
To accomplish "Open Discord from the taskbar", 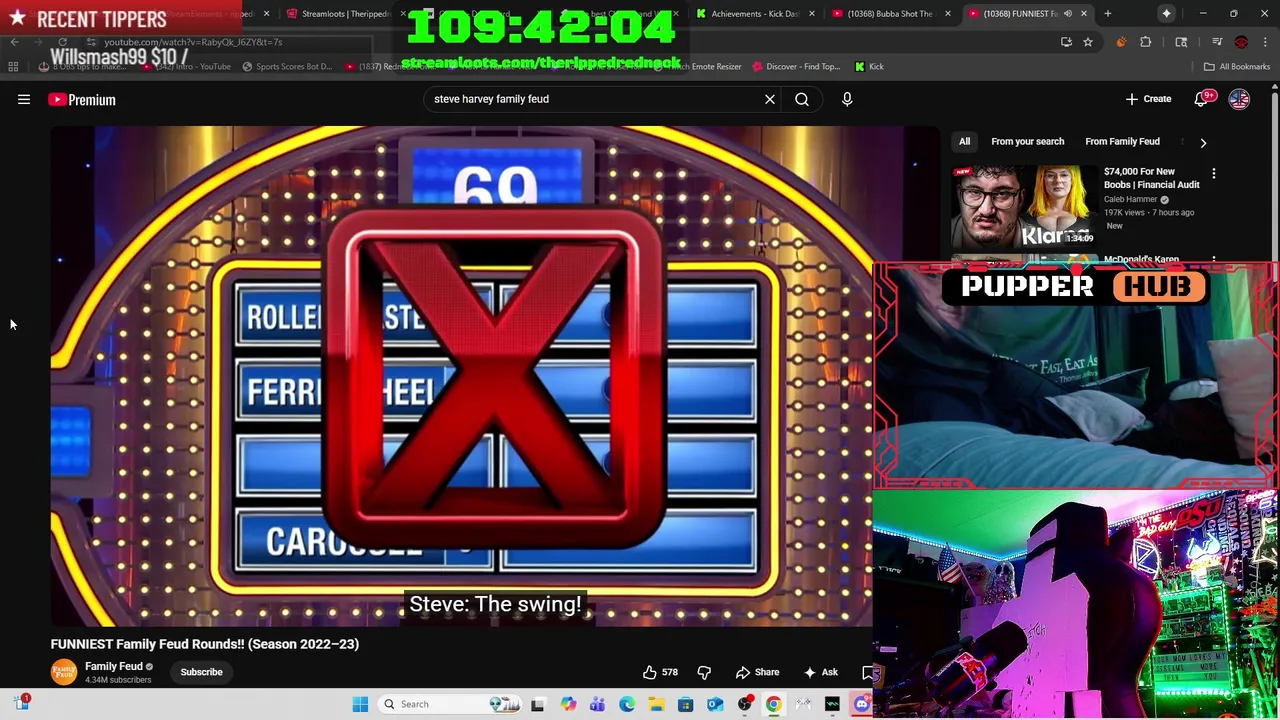I will [862, 704].
